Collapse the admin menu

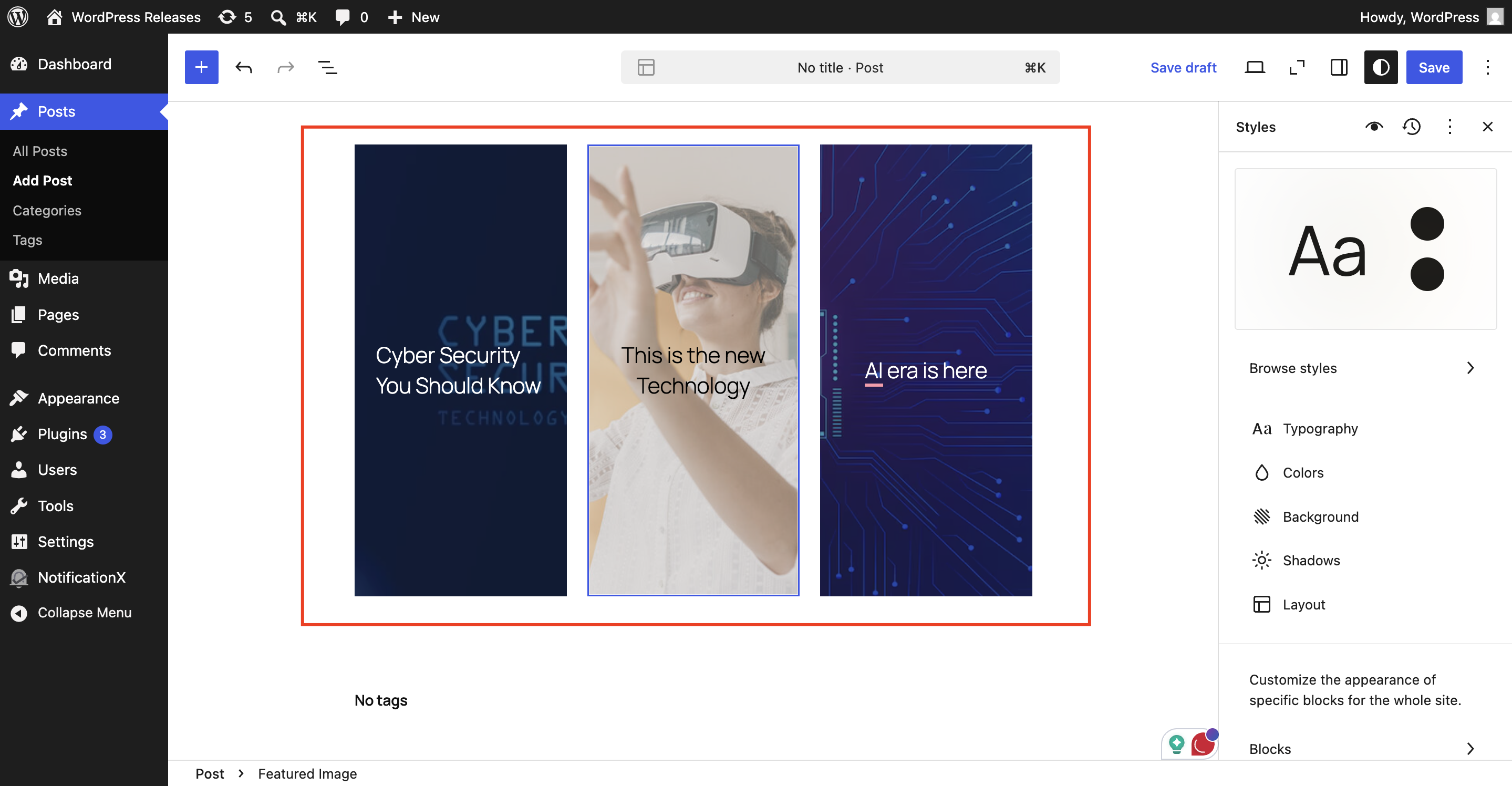pyautogui.click(x=84, y=613)
